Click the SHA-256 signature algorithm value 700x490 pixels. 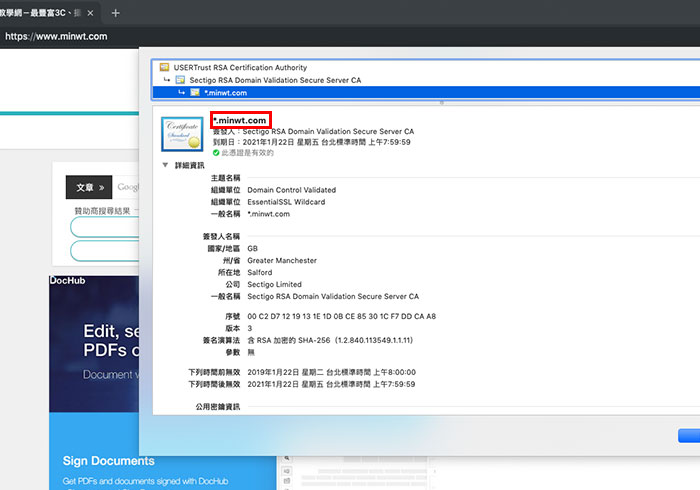click(x=330, y=340)
